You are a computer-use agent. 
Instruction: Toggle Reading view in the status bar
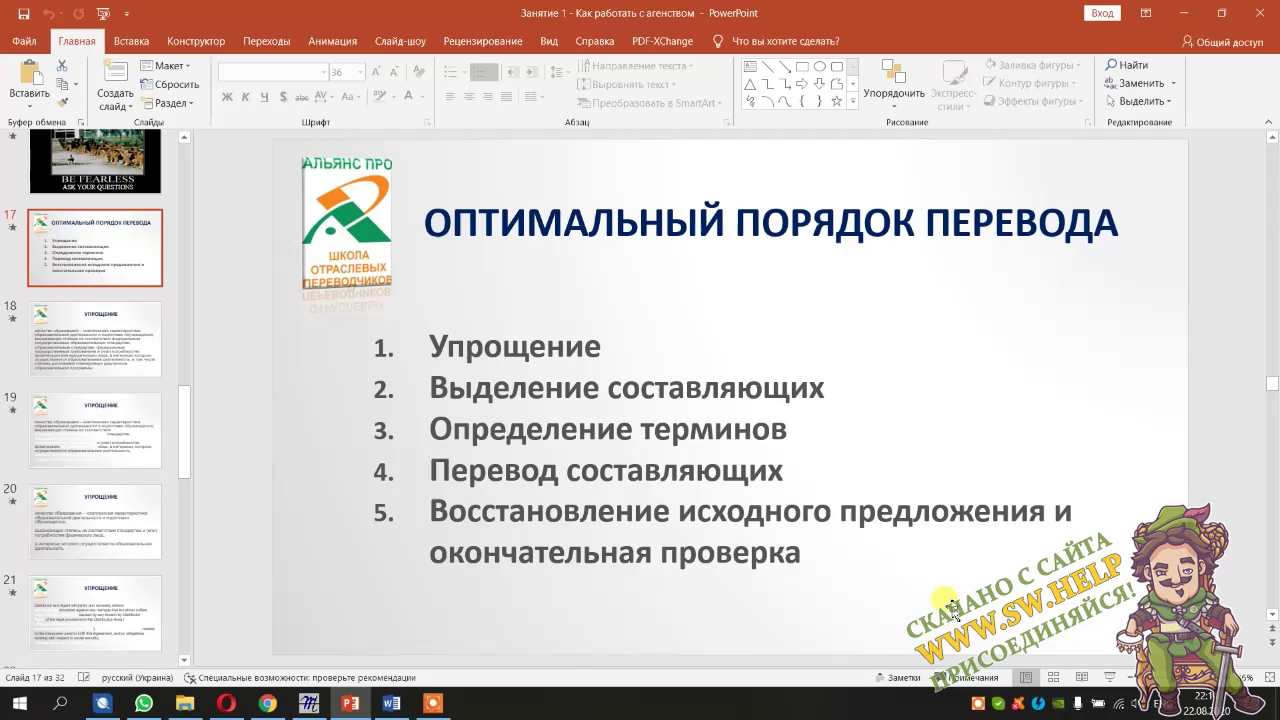pos(1081,677)
